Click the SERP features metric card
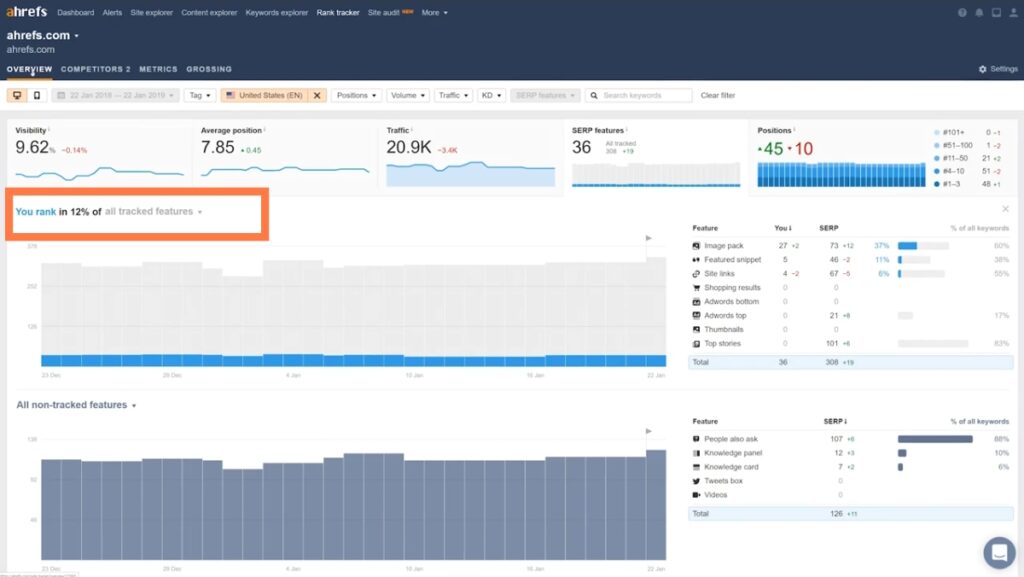 coord(656,157)
